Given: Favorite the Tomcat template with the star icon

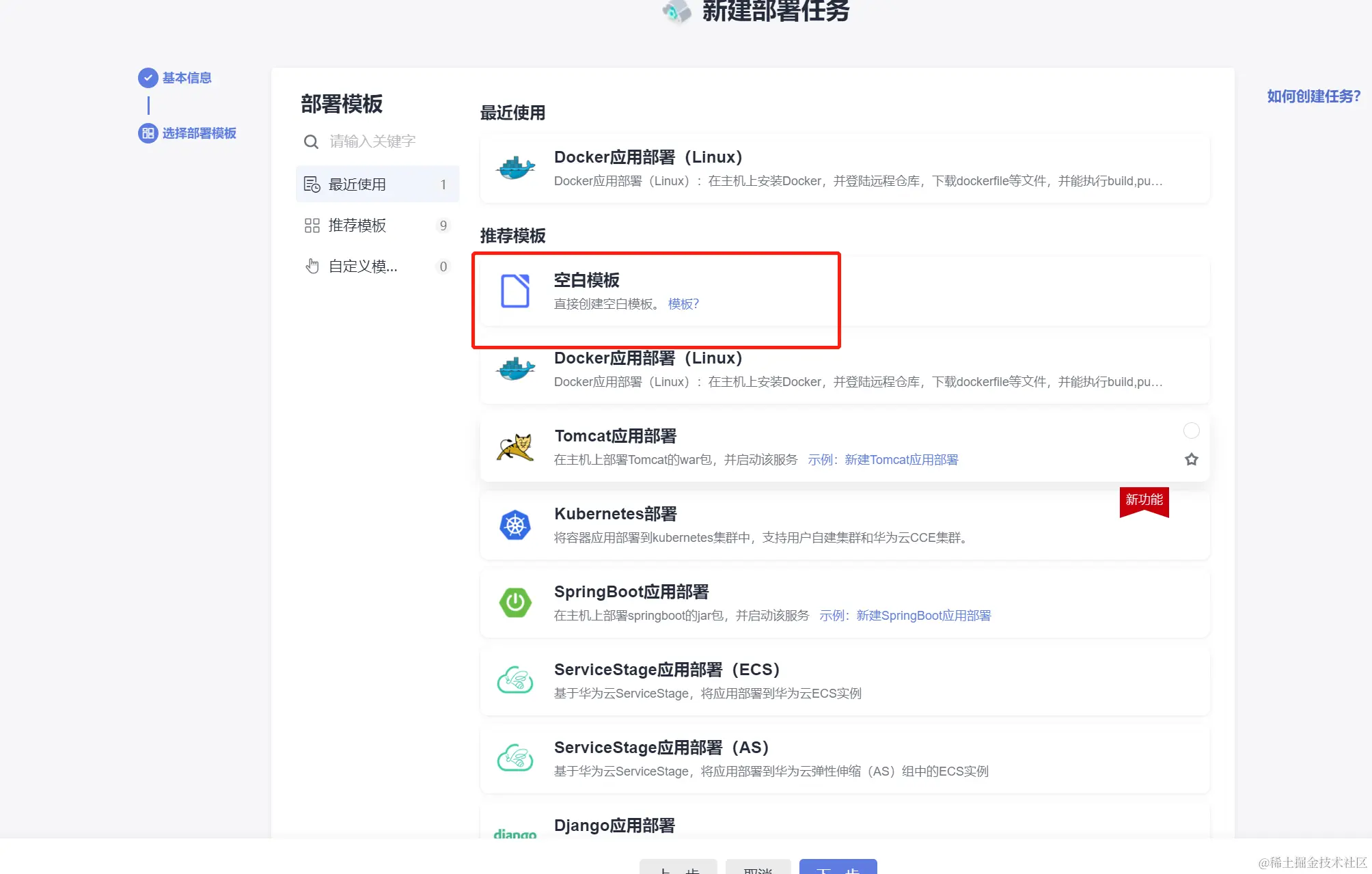Looking at the screenshot, I should [1191, 460].
